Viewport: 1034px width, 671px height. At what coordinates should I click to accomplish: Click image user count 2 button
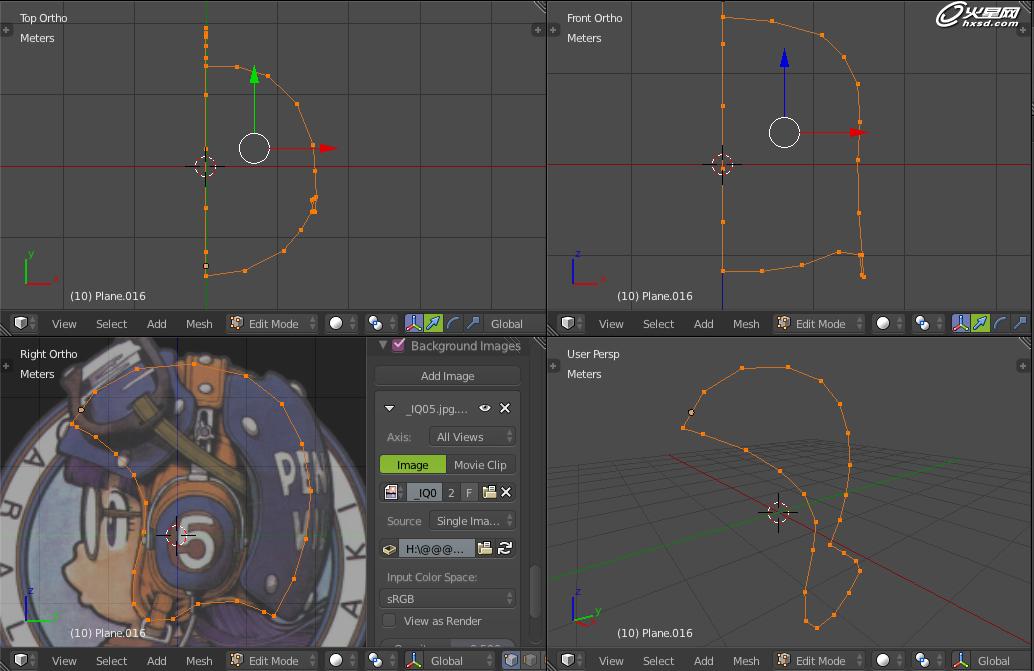pos(451,492)
